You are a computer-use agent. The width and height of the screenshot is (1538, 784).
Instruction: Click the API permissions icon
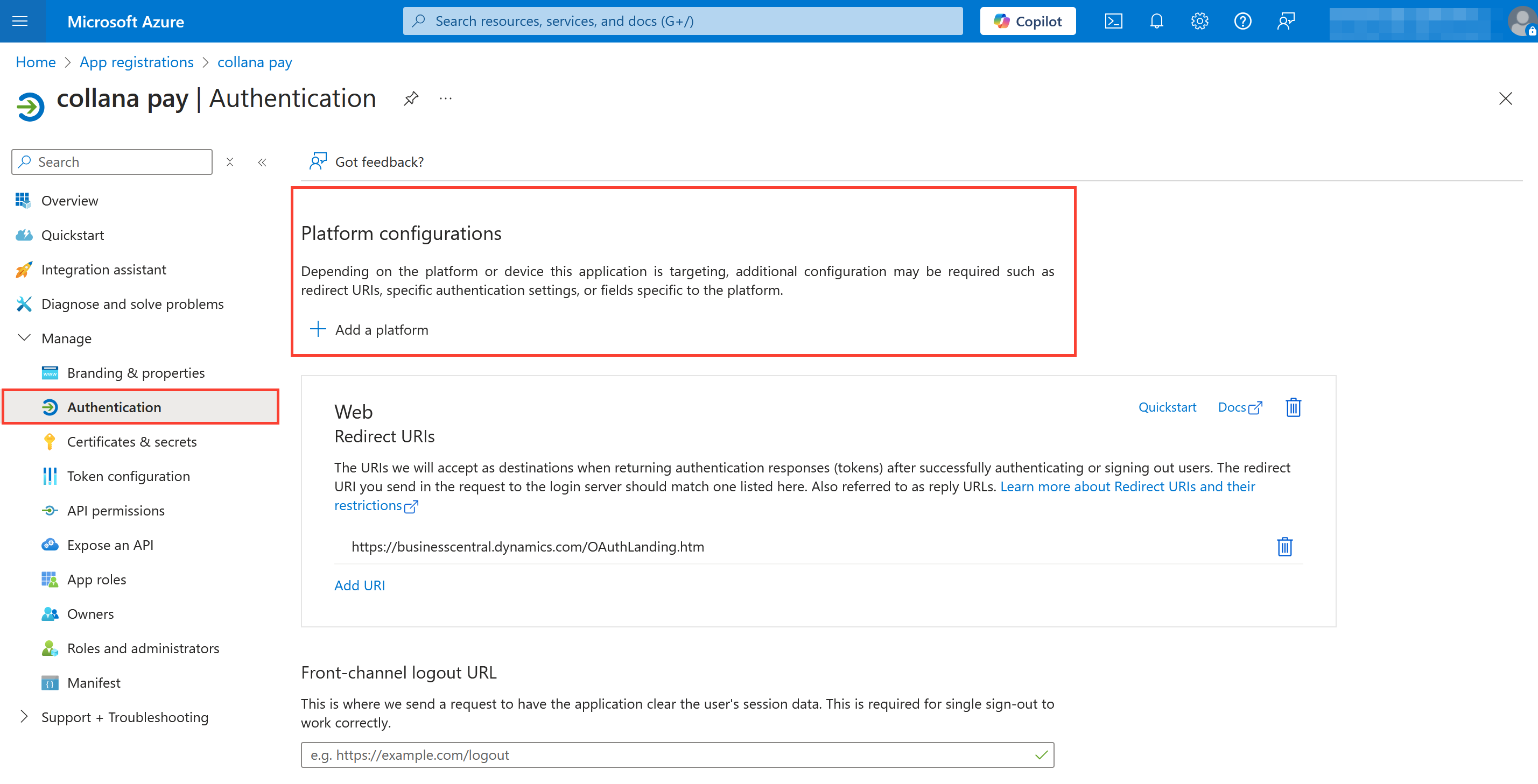point(50,511)
